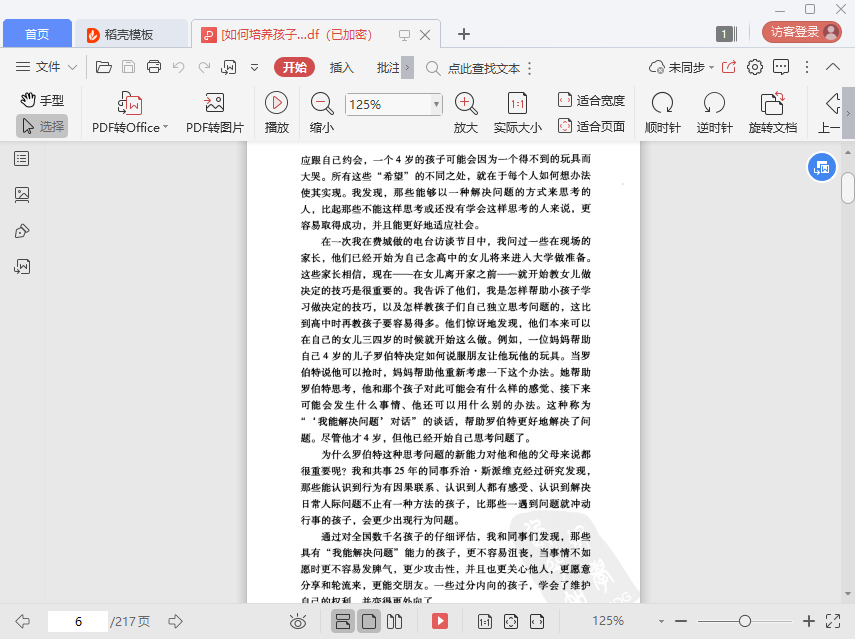
Task: Open the feedback chat icon
Action: (x=781, y=67)
